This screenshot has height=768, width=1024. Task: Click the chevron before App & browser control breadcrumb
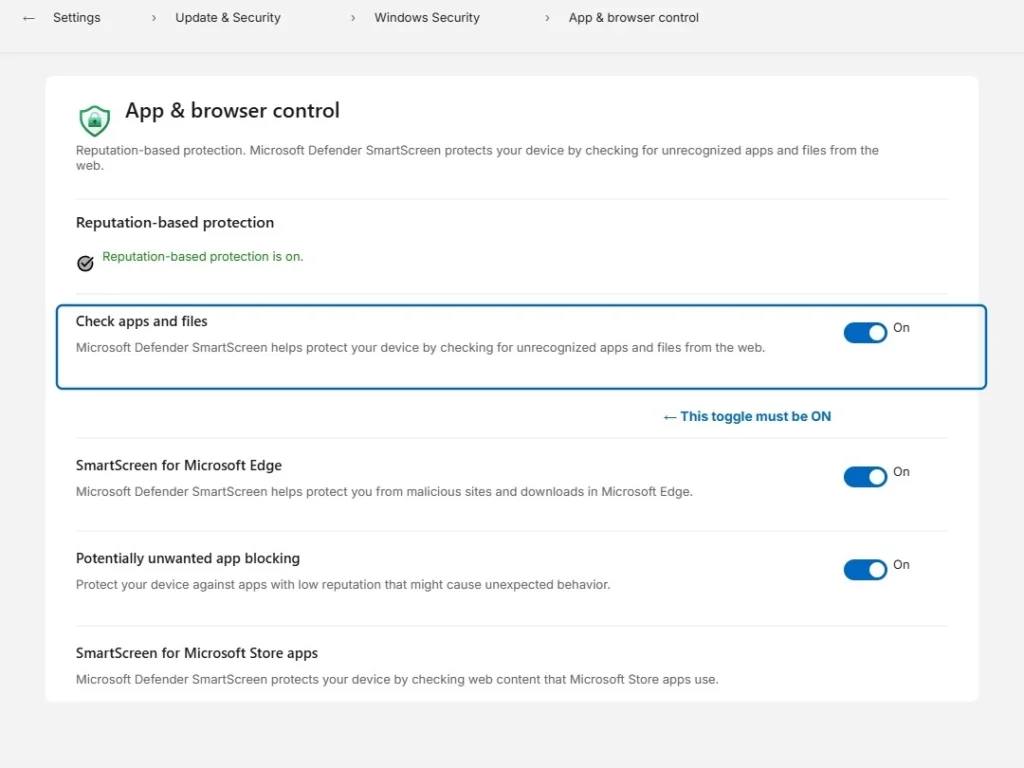click(548, 18)
